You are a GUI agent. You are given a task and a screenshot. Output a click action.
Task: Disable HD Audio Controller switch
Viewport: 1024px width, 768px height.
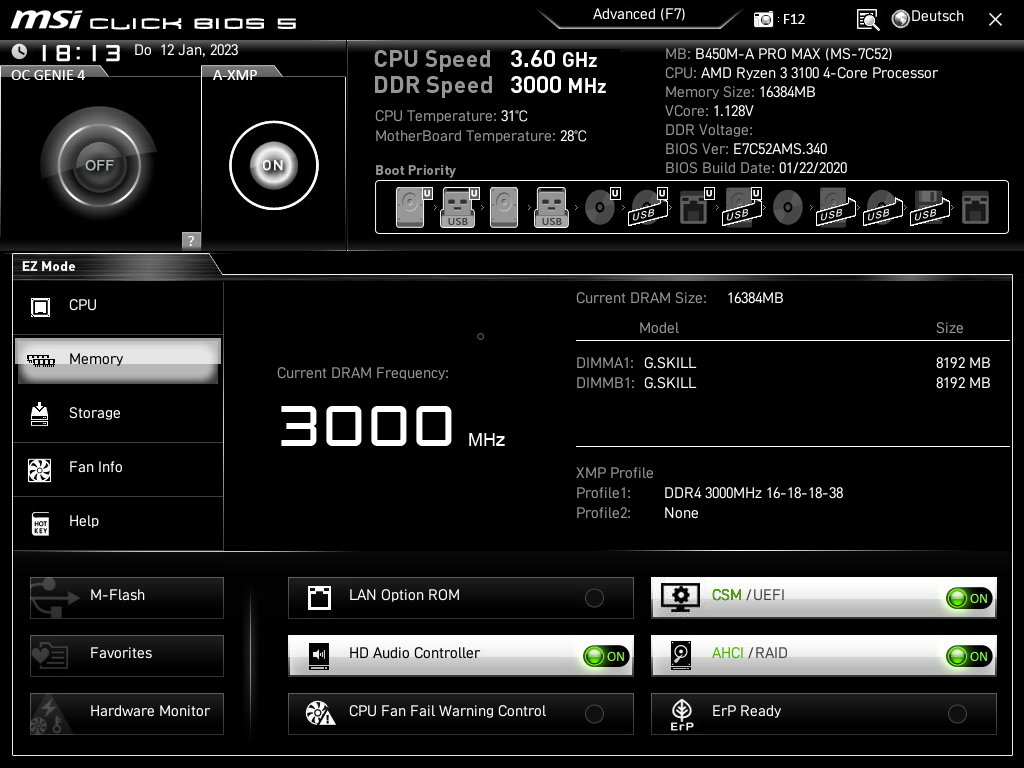click(x=606, y=656)
